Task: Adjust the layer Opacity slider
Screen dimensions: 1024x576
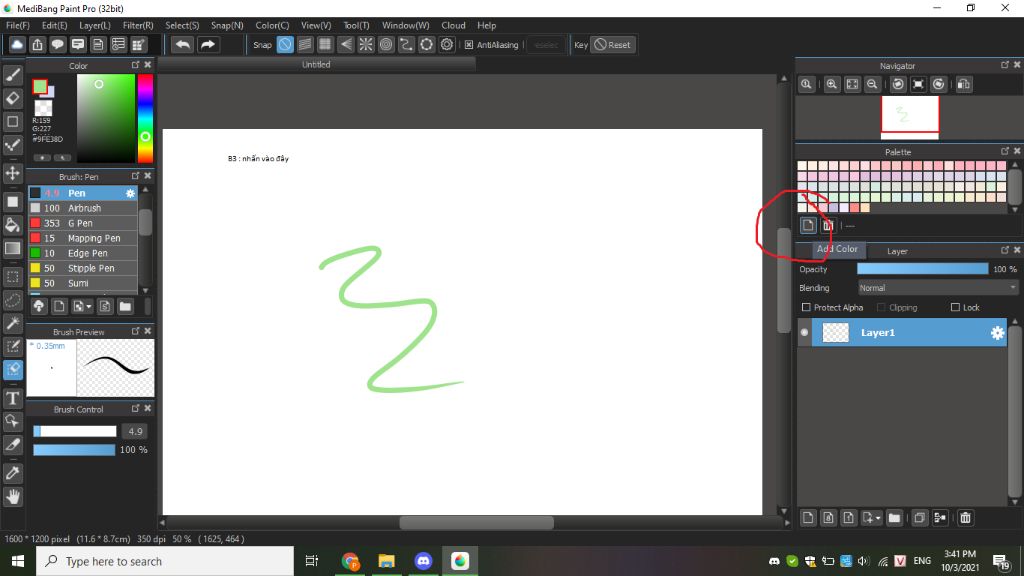Action: (x=923, y=269)
